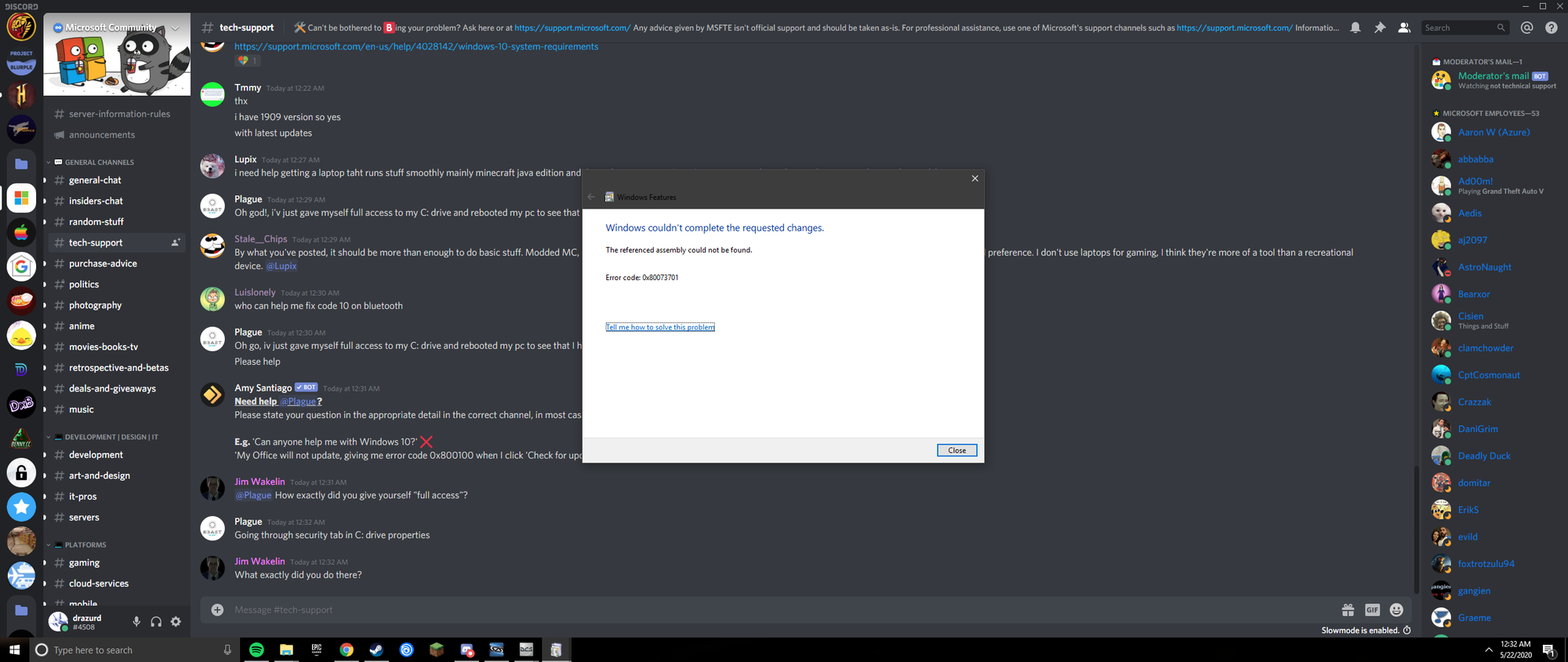
Task: Open the mentions inbox @ icon
Action: tap(1526, 27)
